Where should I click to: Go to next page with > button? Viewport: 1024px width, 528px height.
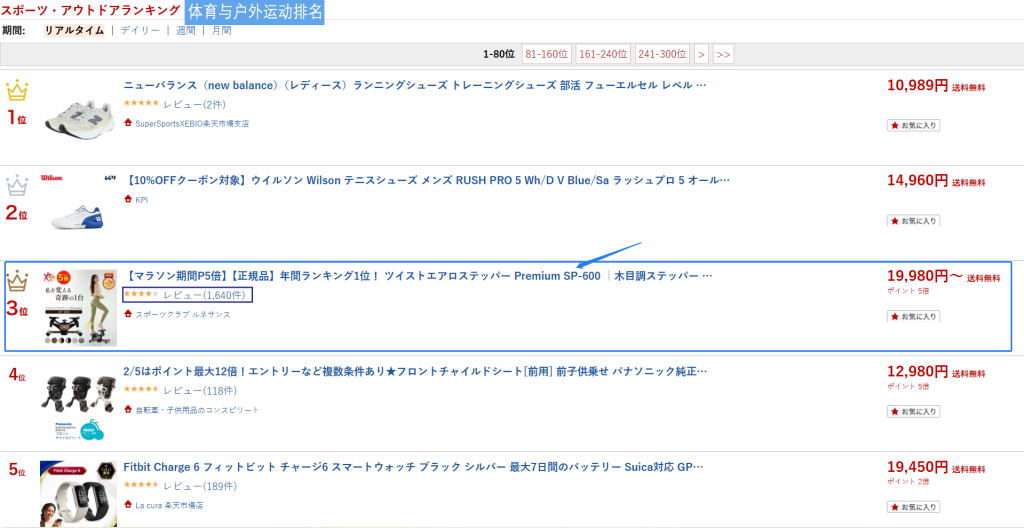[x=701, y=54]
